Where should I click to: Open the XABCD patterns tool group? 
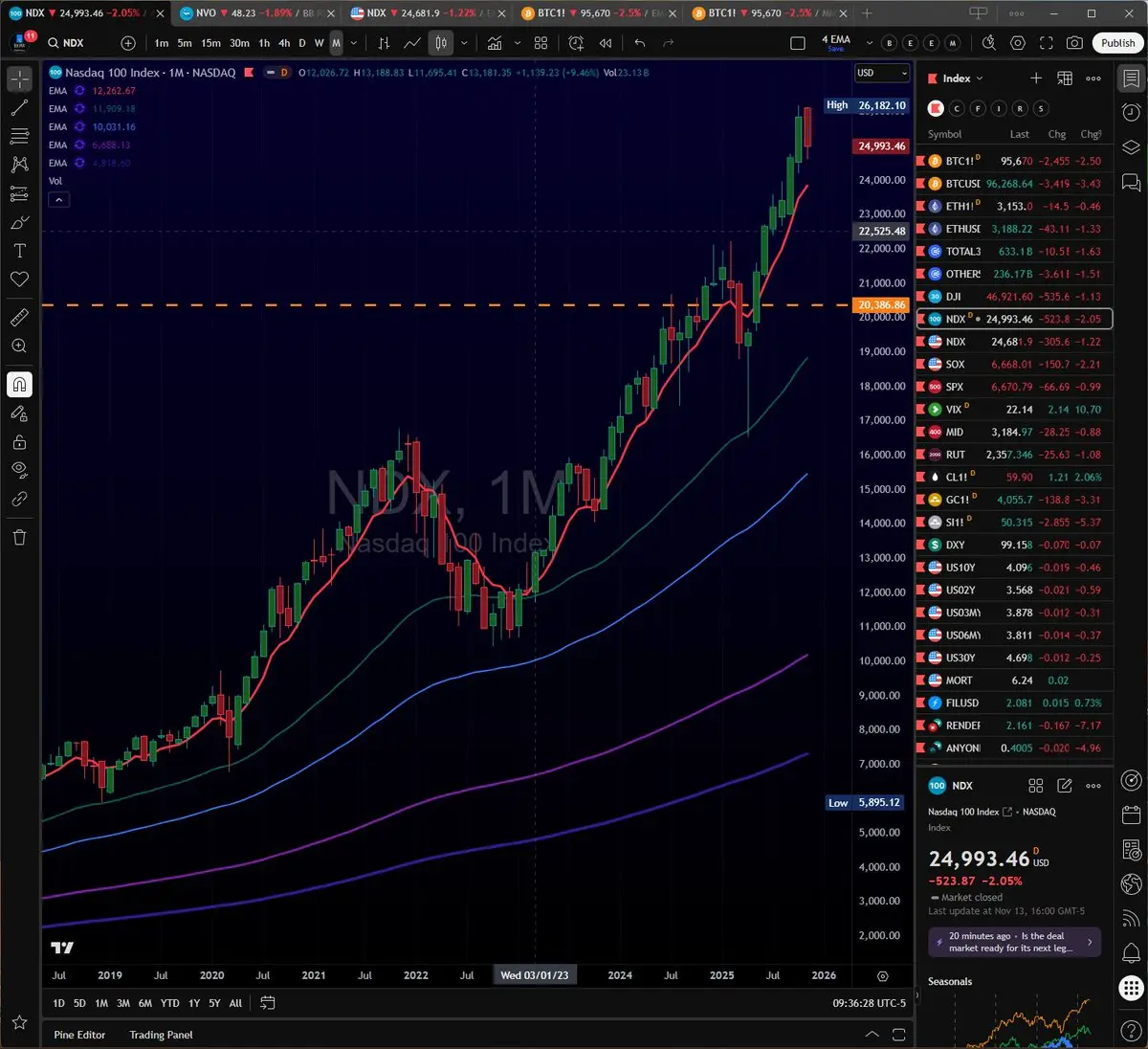click(x=19, y=165)
